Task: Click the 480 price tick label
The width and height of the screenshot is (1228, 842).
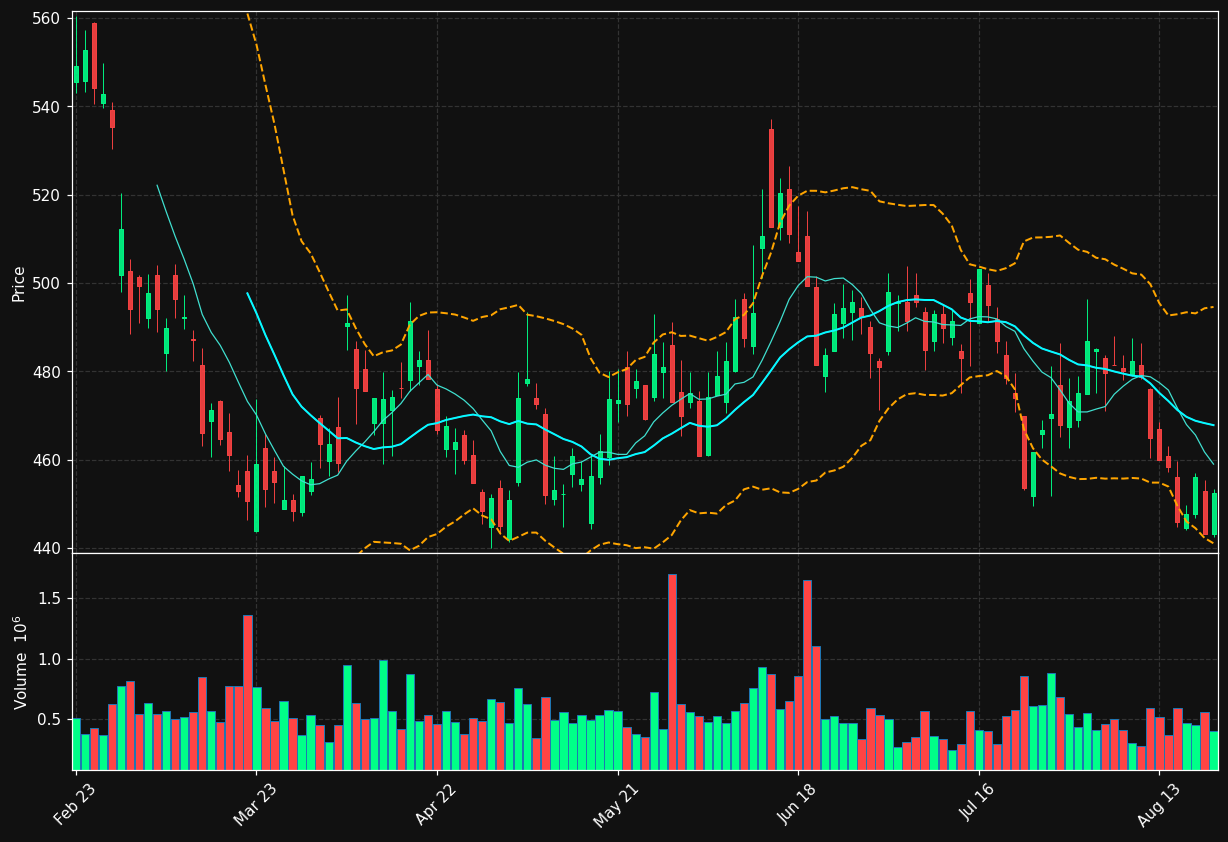Action: pos(47,372)
